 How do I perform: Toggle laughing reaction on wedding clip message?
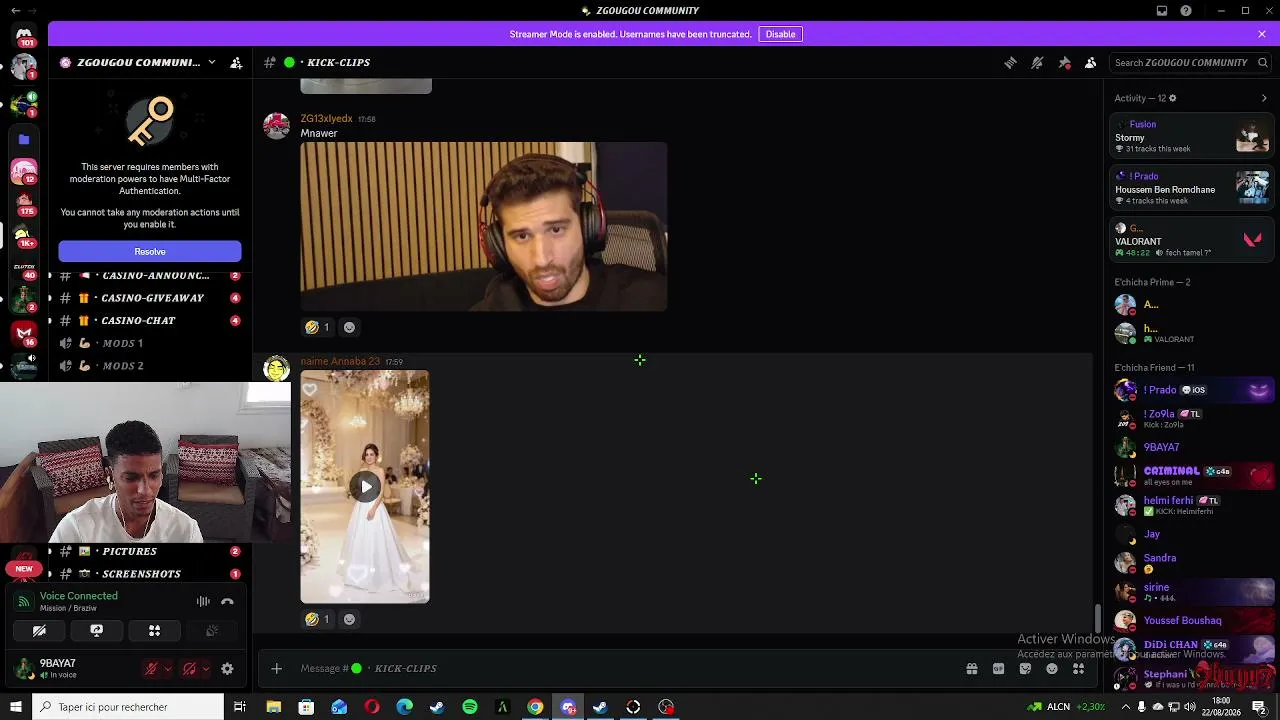pyautogui.click(x=317, y=619)
